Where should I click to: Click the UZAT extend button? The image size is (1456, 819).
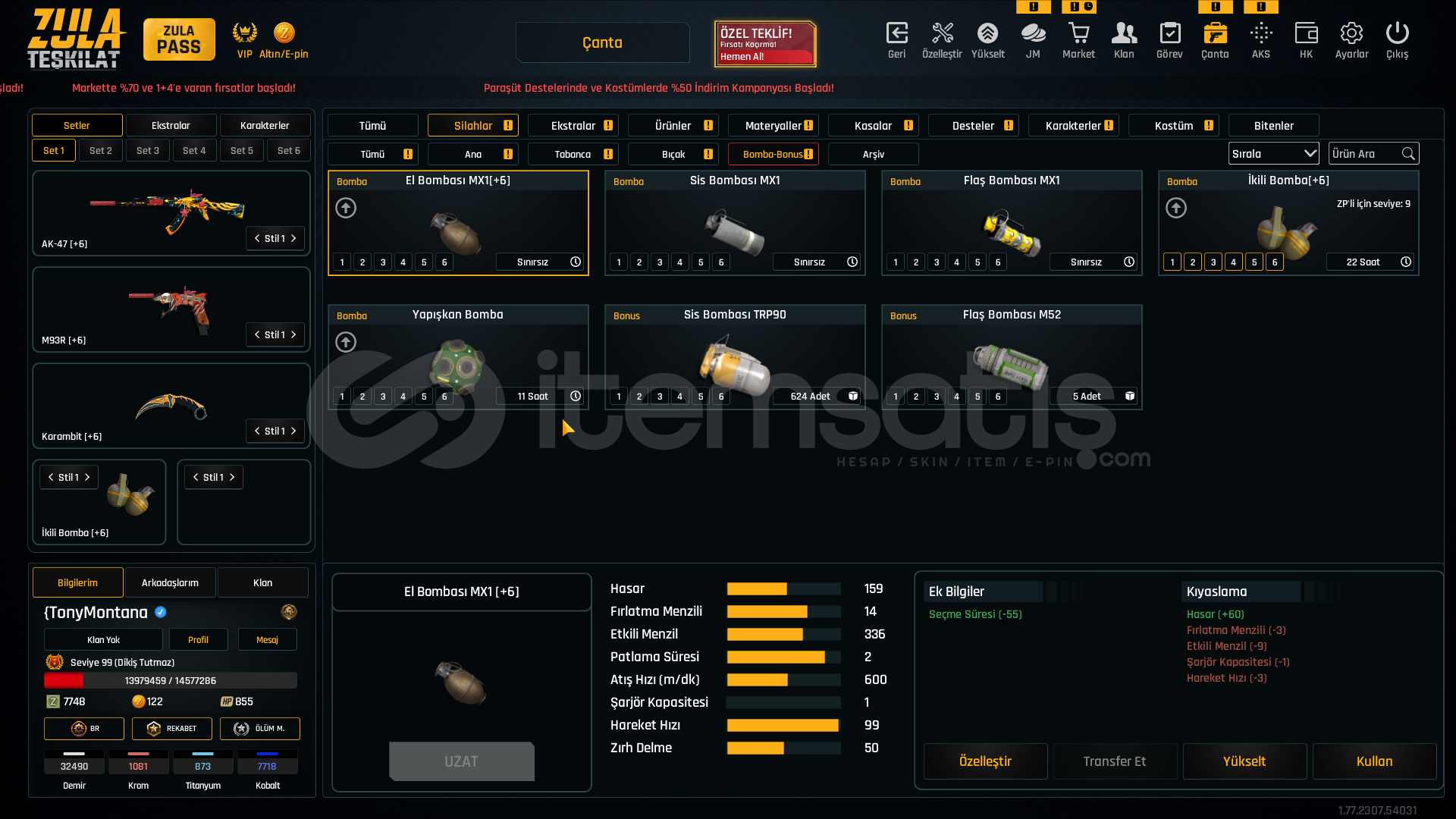point(462,761)
